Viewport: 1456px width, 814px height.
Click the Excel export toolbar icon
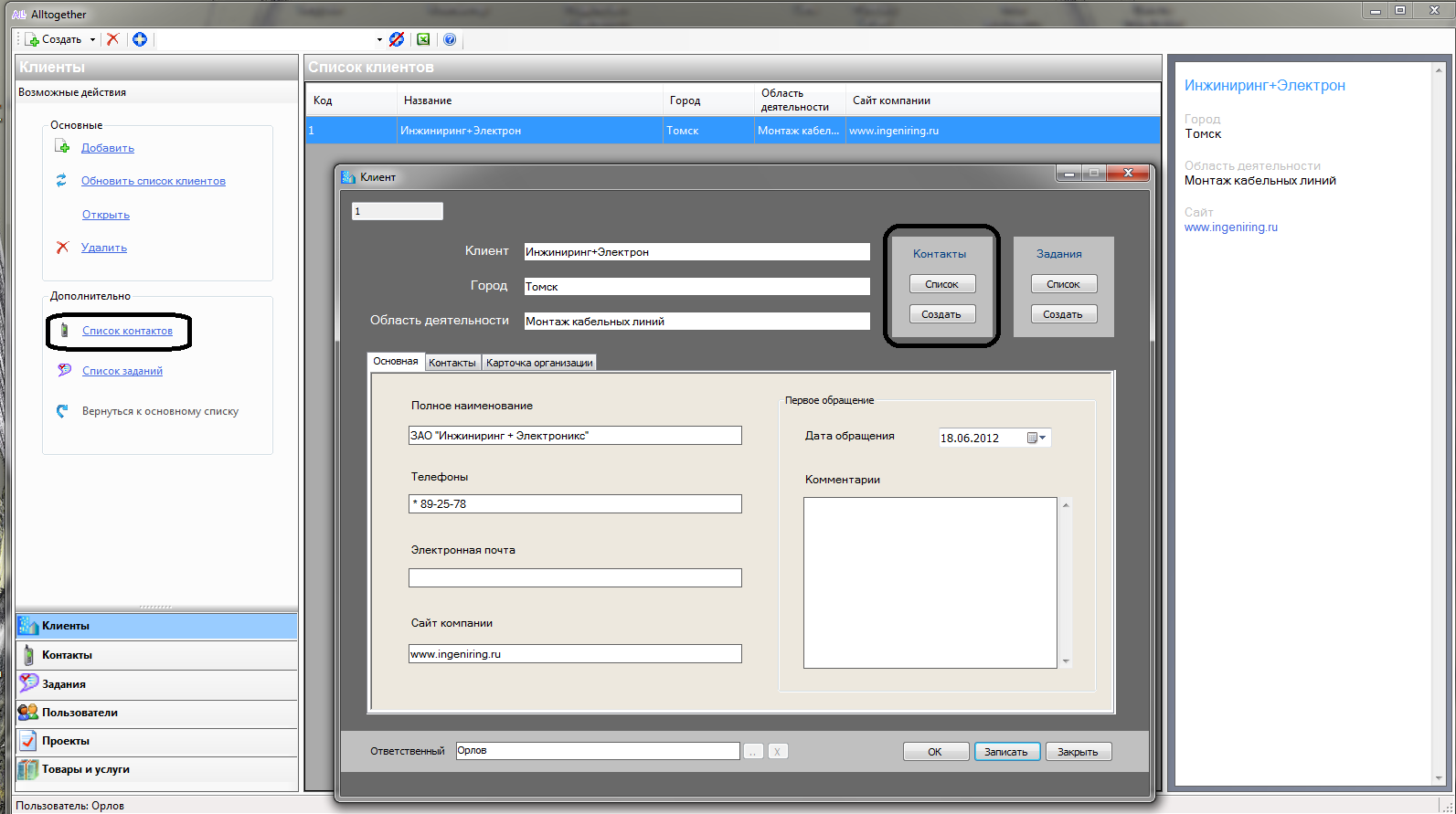tap(423, 39)
